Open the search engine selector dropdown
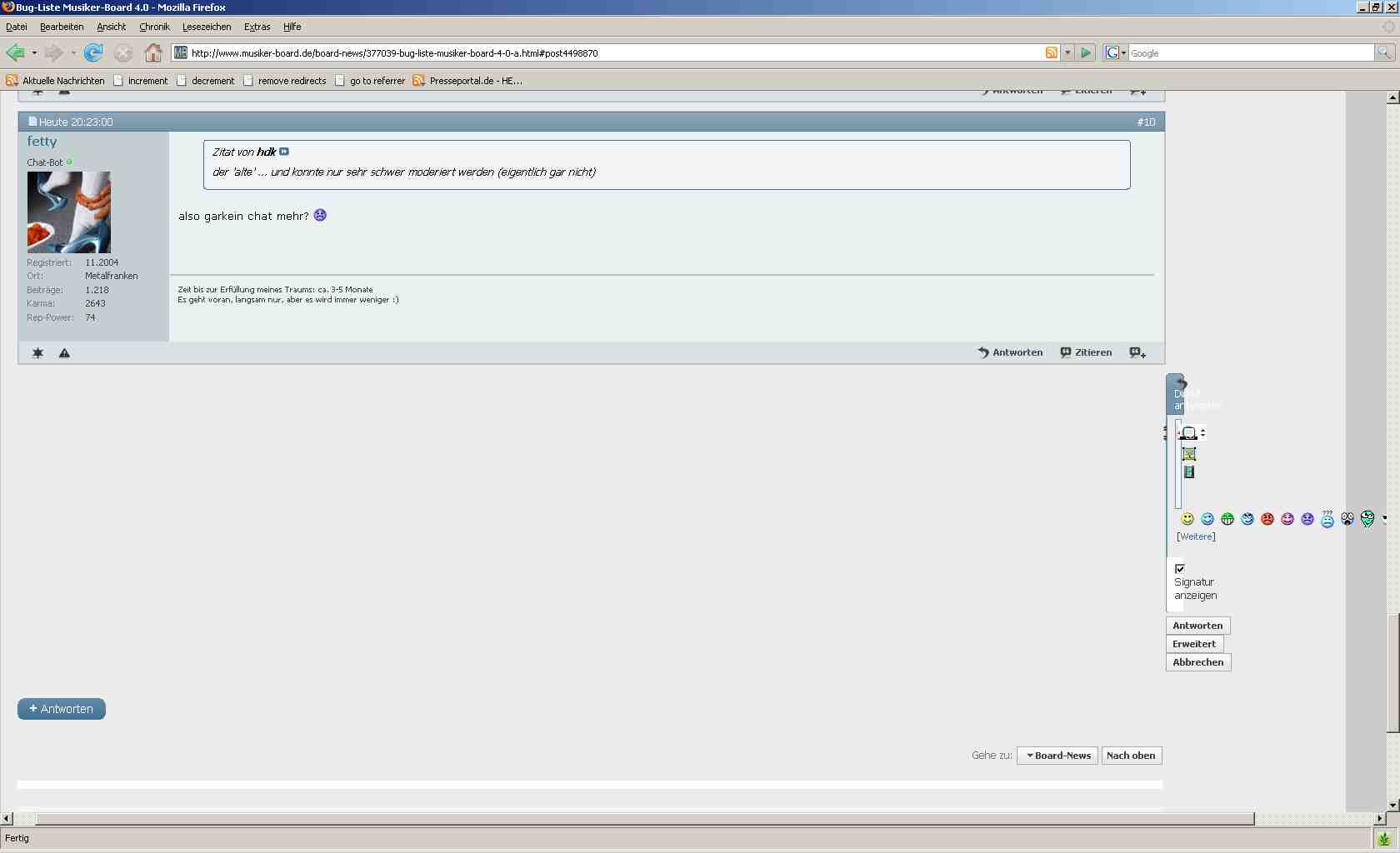Screen dimensions: 1400x853 coord(1115,52)
